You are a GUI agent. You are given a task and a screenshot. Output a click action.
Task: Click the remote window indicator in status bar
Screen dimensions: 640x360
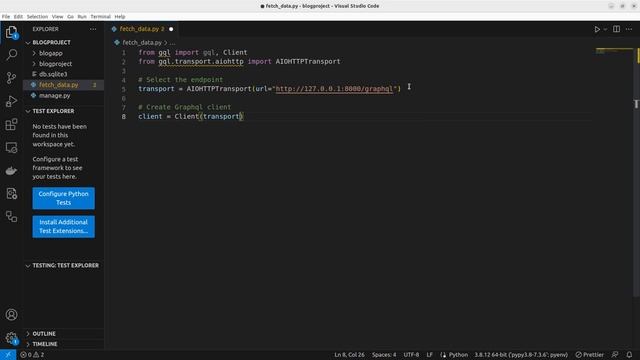click(x=8, y=355)
